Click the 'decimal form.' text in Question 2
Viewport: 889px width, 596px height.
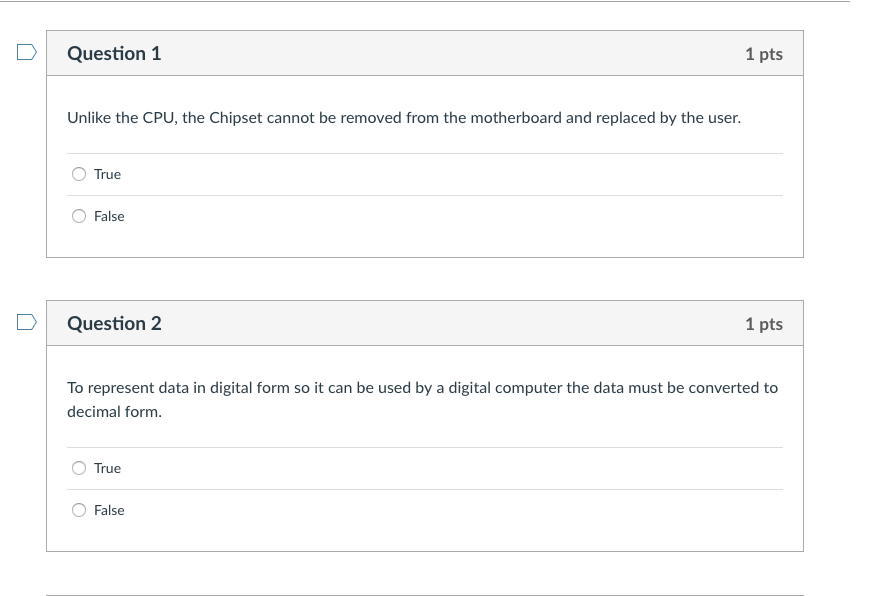click(x=114, y=412)
